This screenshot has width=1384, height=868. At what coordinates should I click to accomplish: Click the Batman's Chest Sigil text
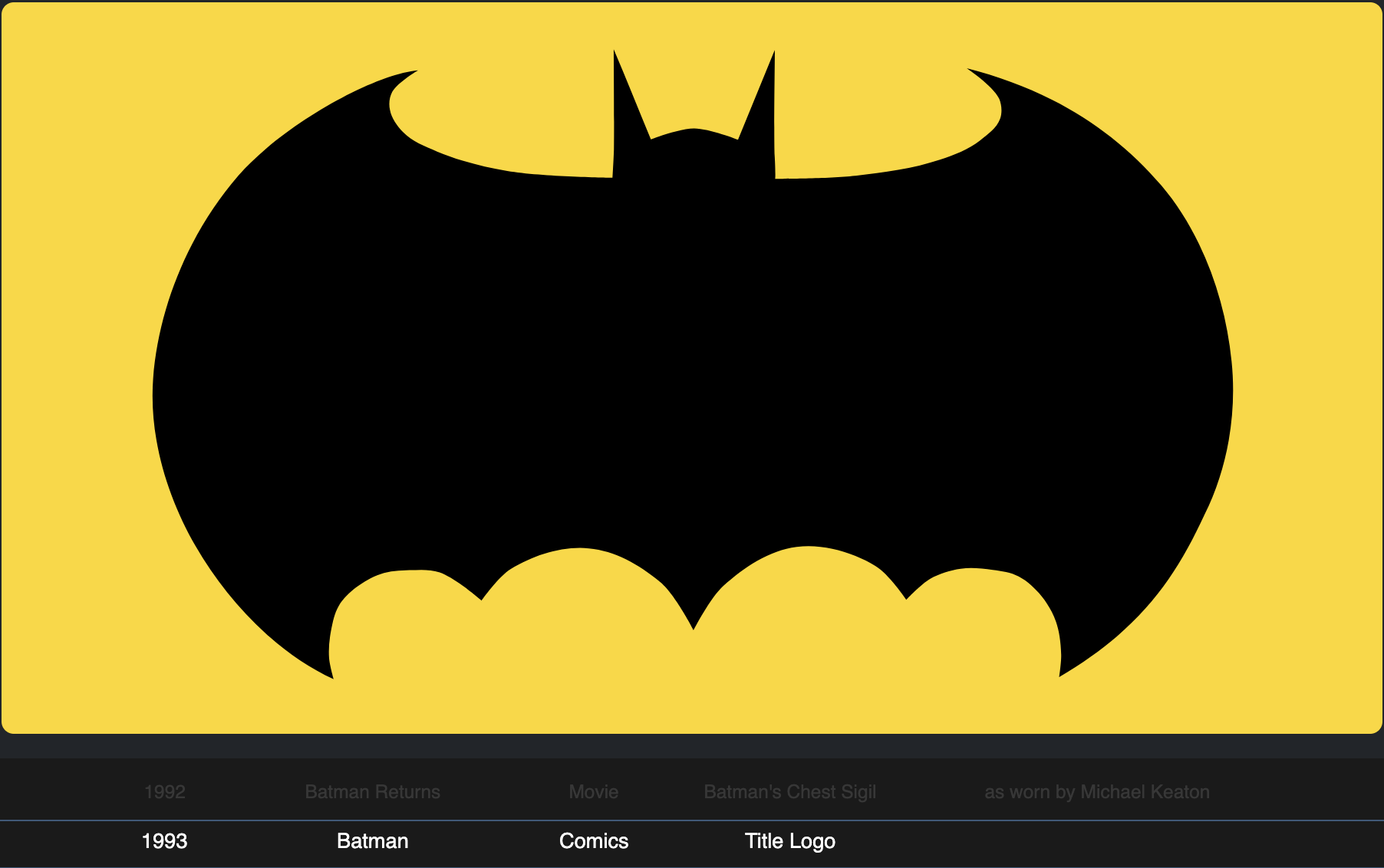(790, 792)
